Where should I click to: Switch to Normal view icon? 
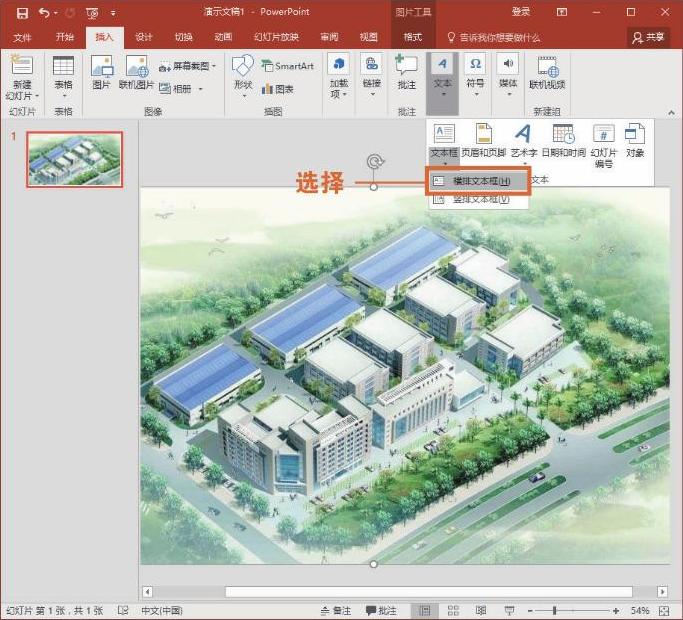coord(425,610)
